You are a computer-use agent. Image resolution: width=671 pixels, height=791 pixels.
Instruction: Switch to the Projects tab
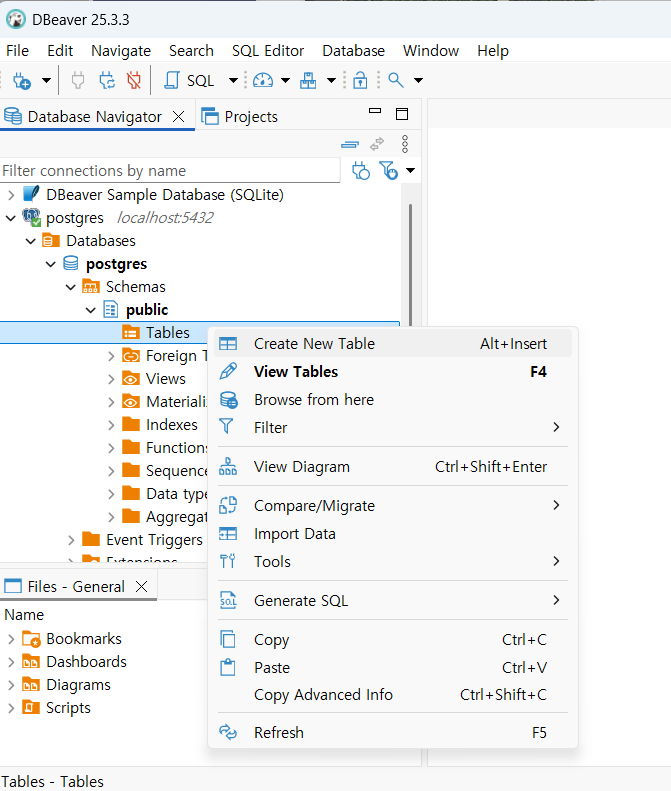click(x=239, y=117)
